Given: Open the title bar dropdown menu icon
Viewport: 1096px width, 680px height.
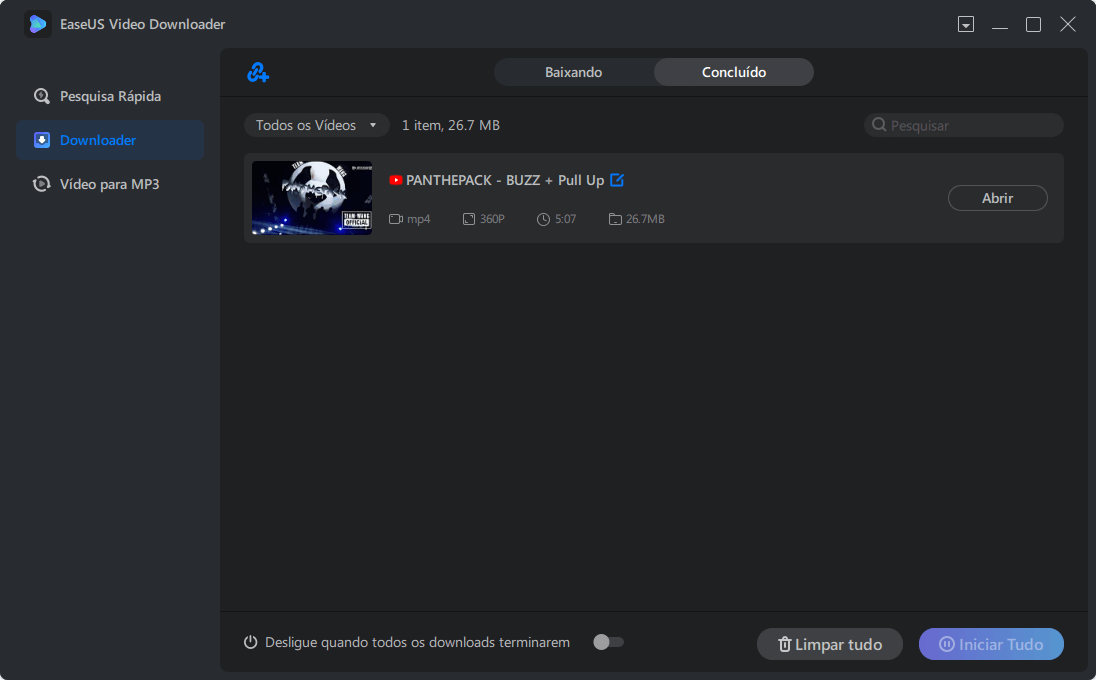Looking at the screenshot, I should pyautogui.click(x=966, y=24).
